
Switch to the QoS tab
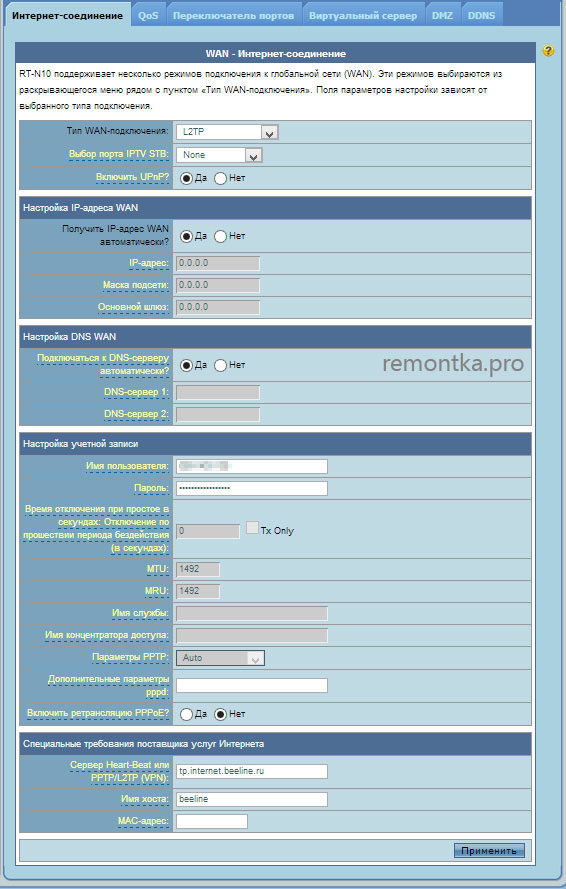149,15
